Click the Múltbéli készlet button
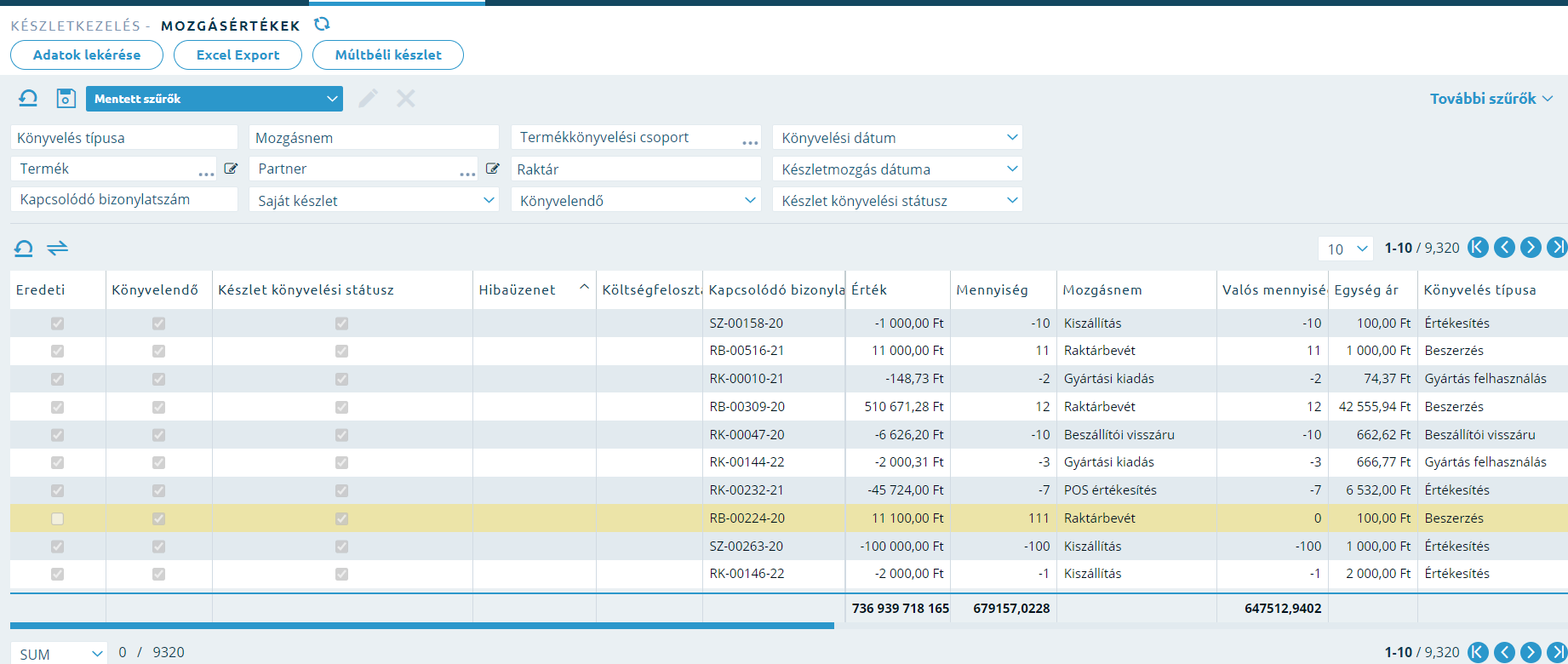This screenshot has height=664, width=1568. click(x=388, y=54)
